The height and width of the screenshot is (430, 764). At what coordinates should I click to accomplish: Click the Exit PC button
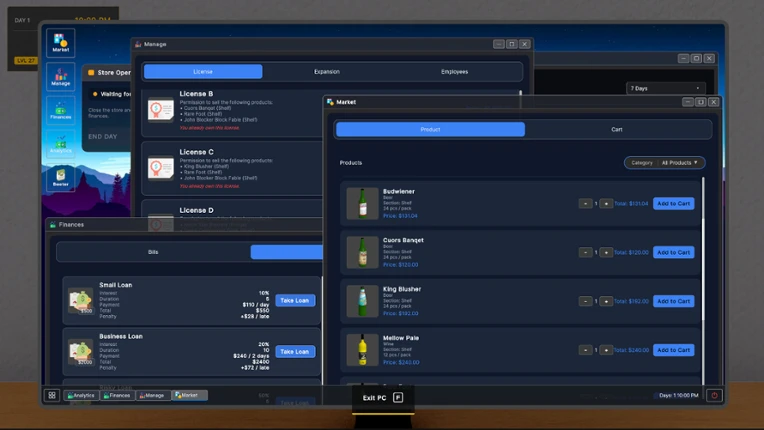(382, 398)
